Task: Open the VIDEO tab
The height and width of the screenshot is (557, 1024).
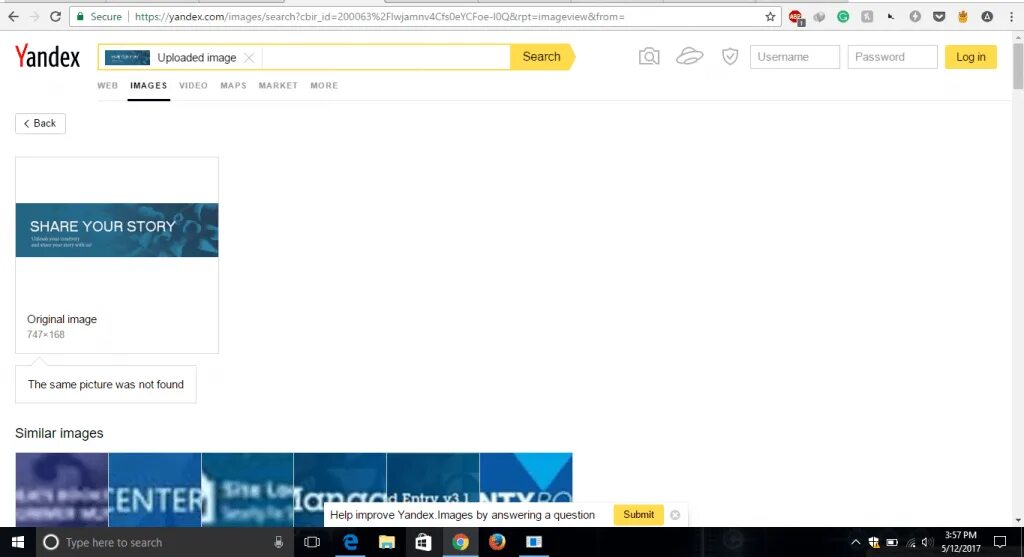Action: 193,86
